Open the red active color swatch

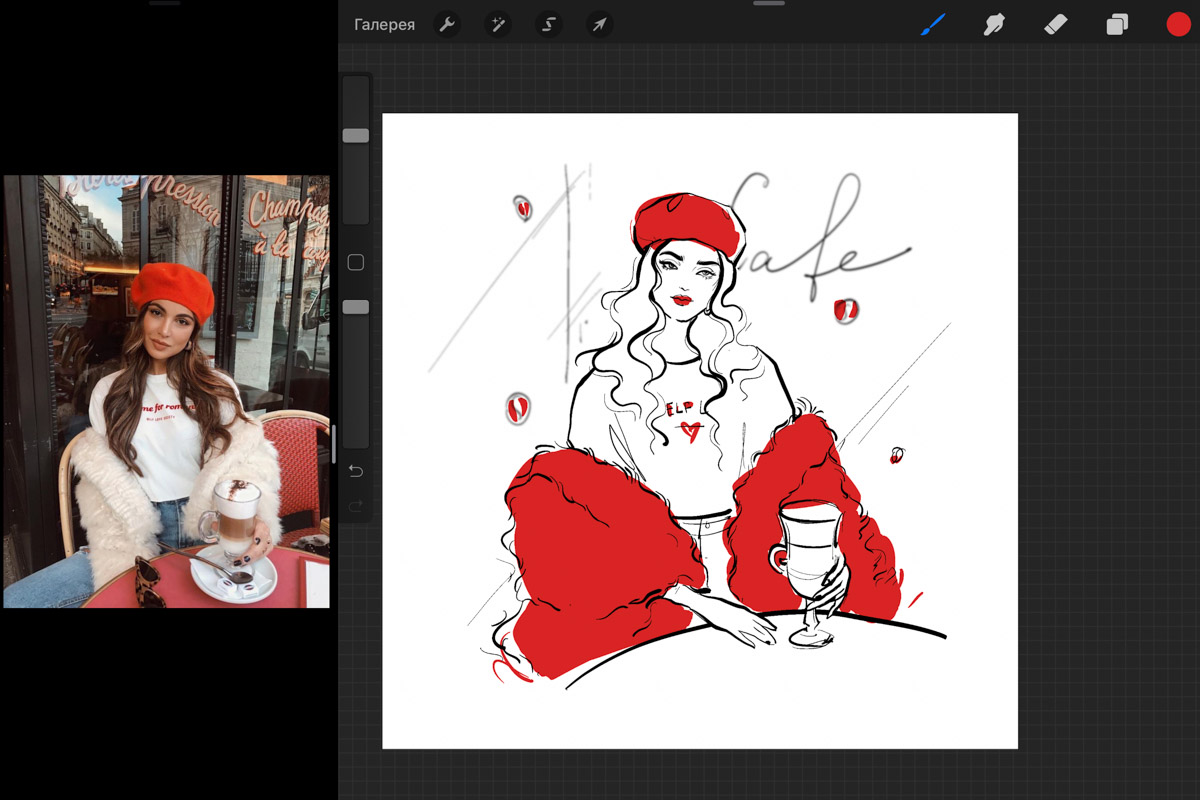pos(1178,25)
